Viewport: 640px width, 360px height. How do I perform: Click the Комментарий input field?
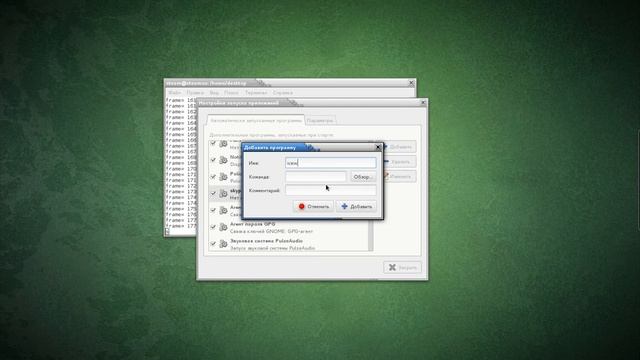point(331,190)
